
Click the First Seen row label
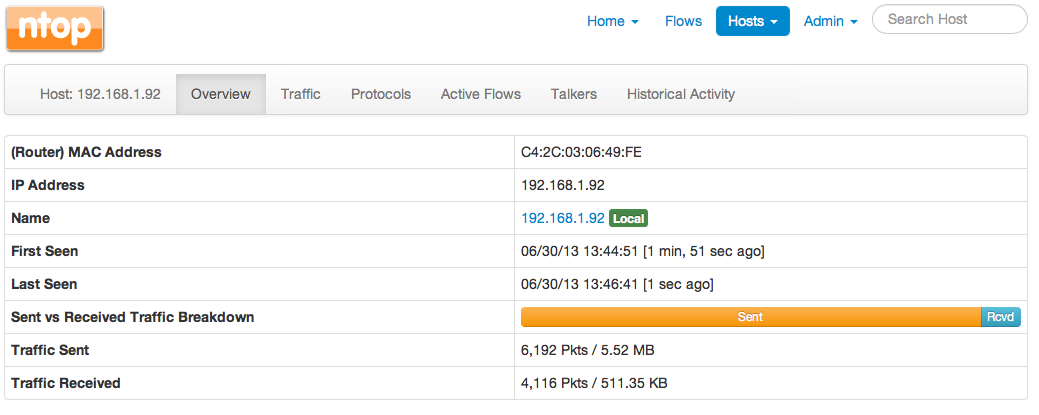(44, 251)
